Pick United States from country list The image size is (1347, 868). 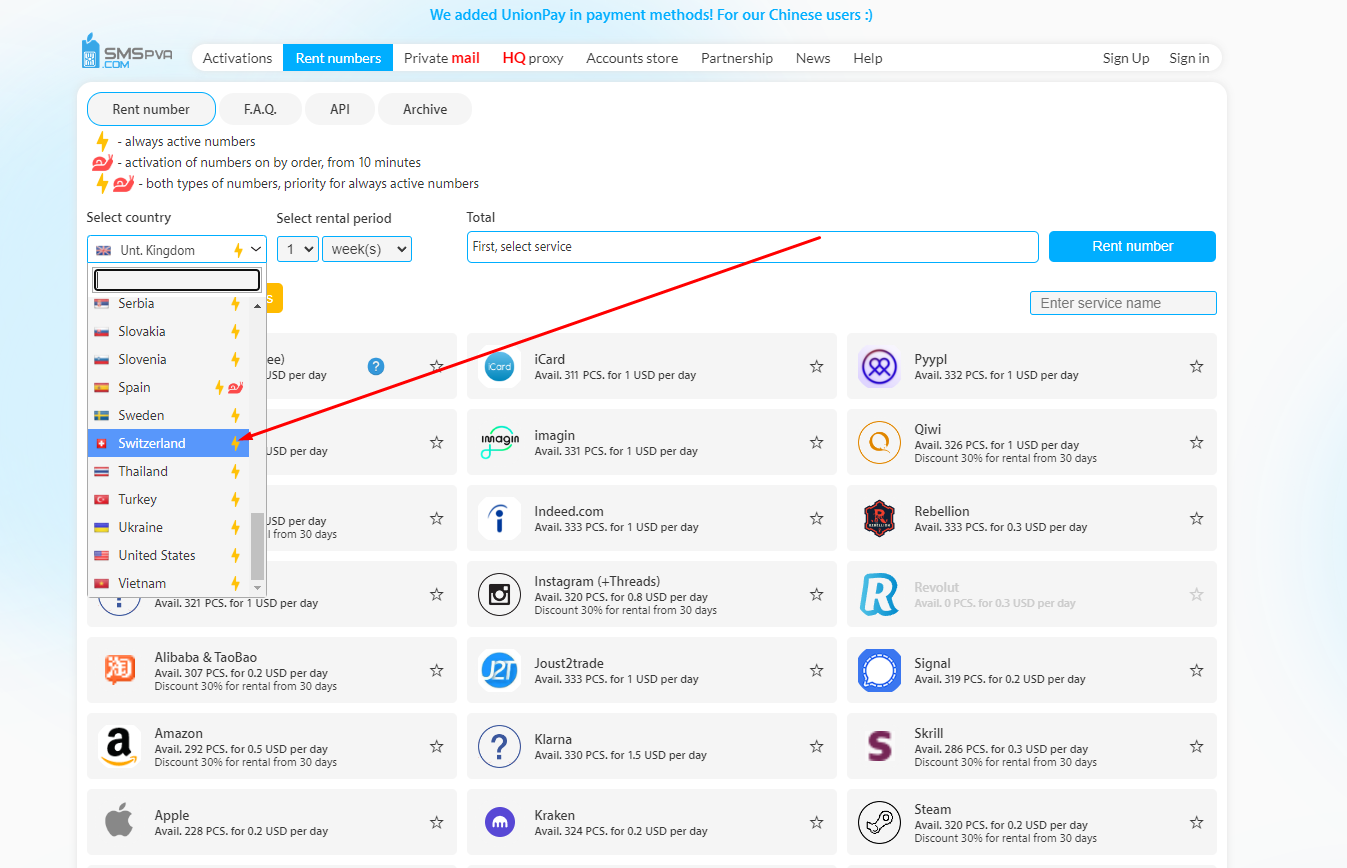click(168, 555)
